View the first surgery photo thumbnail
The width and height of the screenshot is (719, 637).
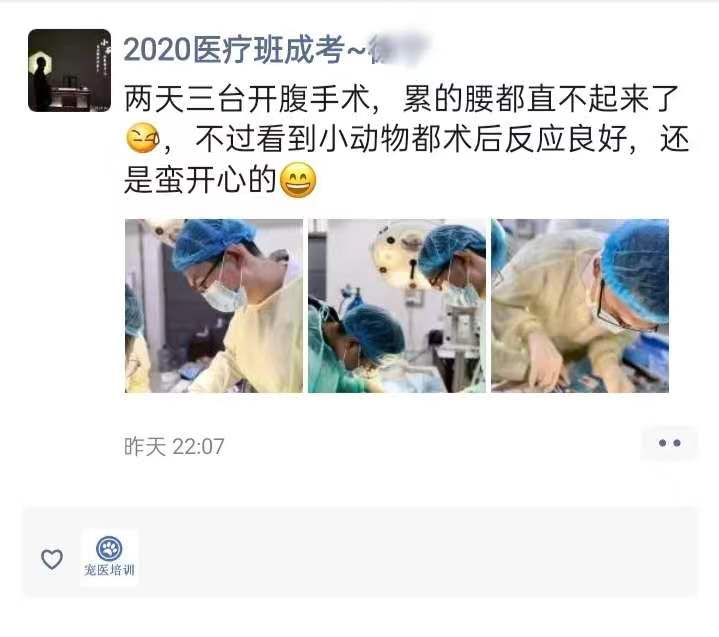(214, 306)
